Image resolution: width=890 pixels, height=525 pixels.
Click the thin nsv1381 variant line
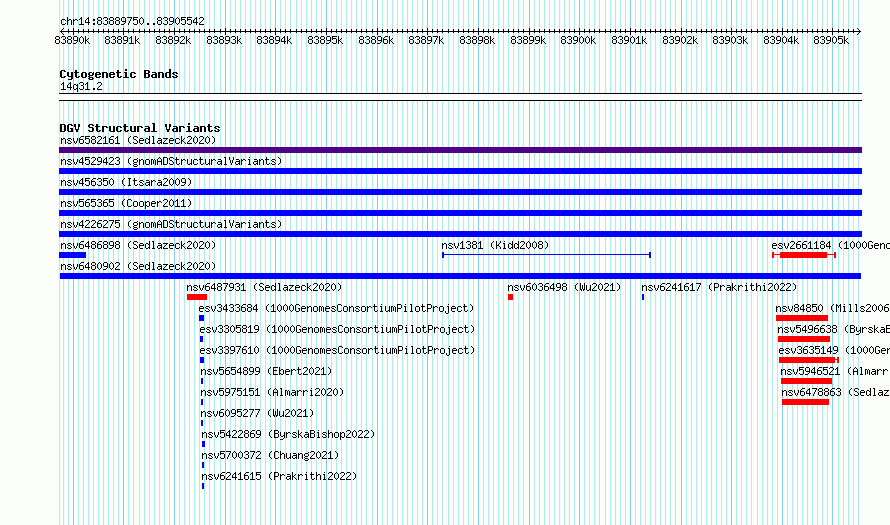[x=546, y=255]
